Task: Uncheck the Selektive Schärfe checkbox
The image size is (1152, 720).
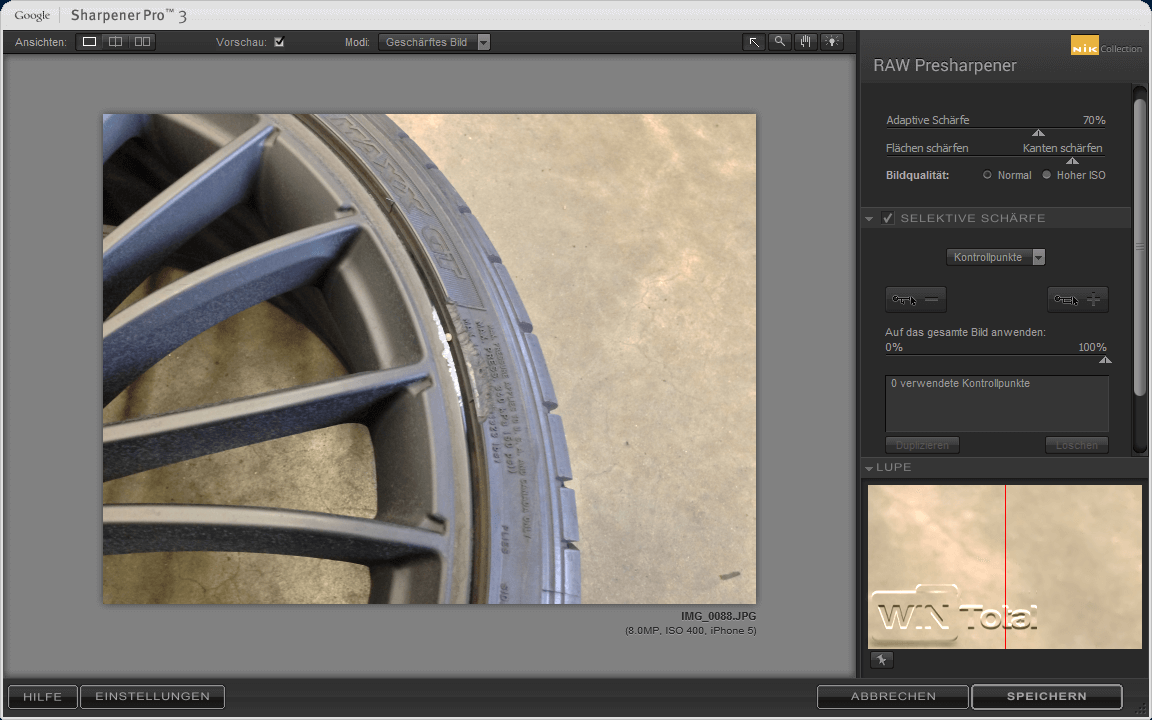Action: coord(888,218)
